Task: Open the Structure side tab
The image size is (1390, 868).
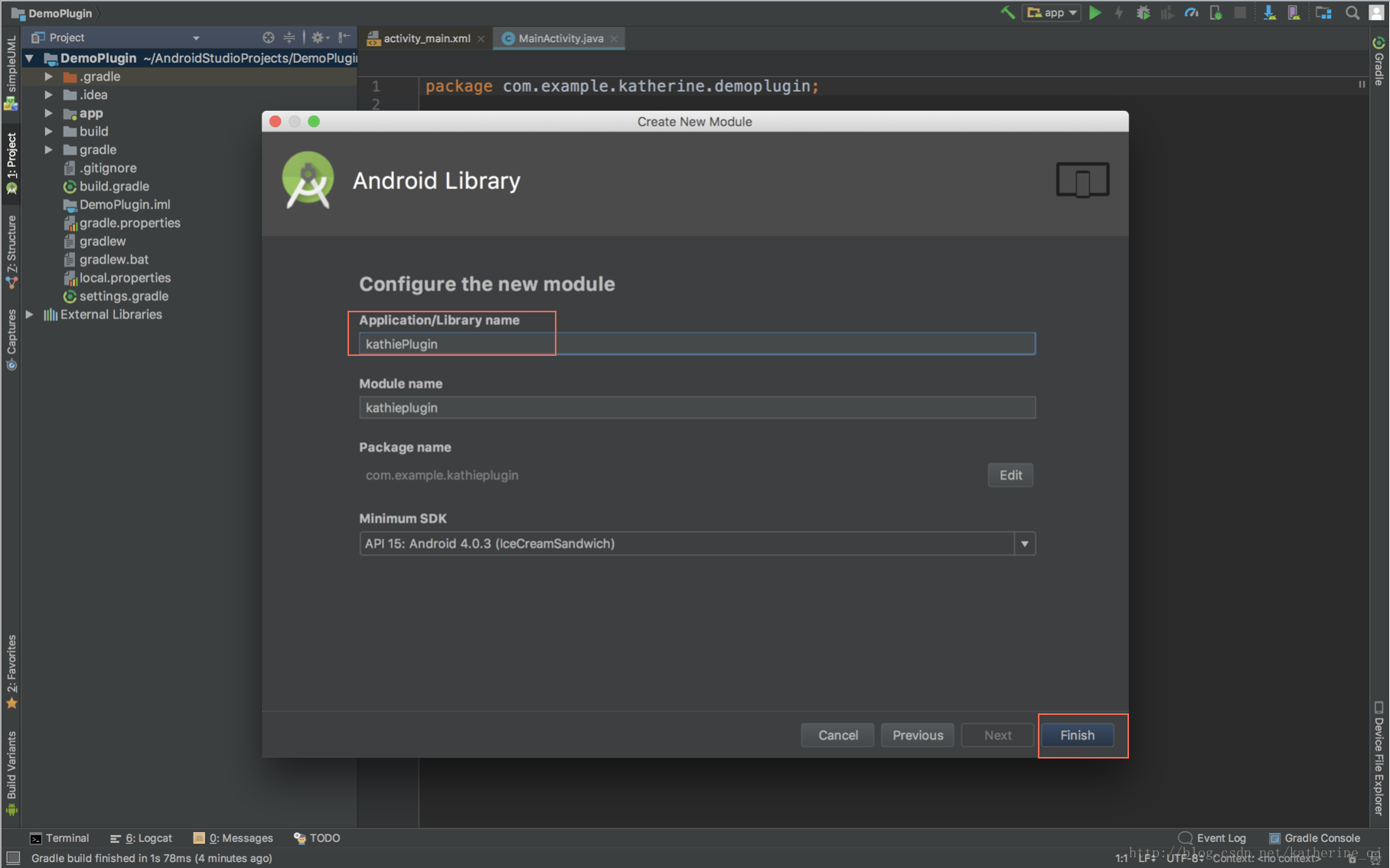Action: pyautogui.click(x=11, y=251)
